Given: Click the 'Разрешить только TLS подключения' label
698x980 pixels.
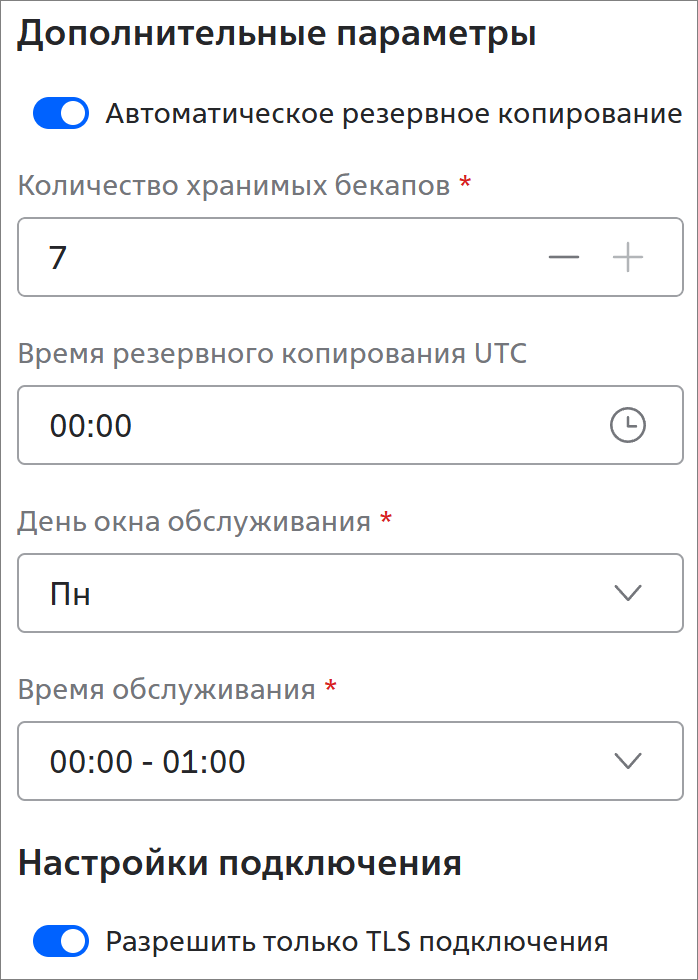Looking at the screenshot, I should (x=357, y=941).
